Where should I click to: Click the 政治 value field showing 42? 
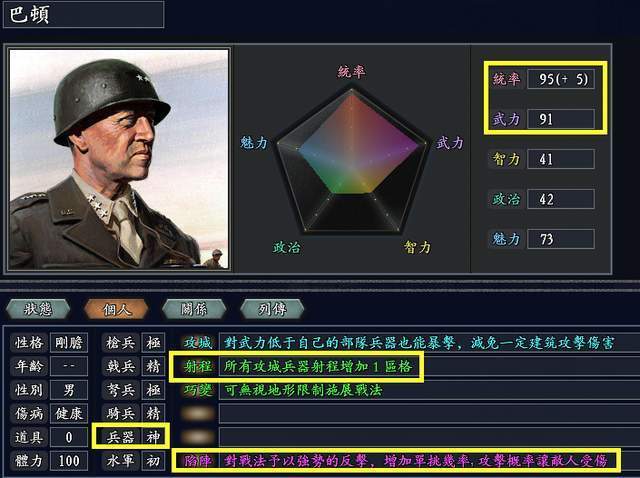[x=560, y=199]
